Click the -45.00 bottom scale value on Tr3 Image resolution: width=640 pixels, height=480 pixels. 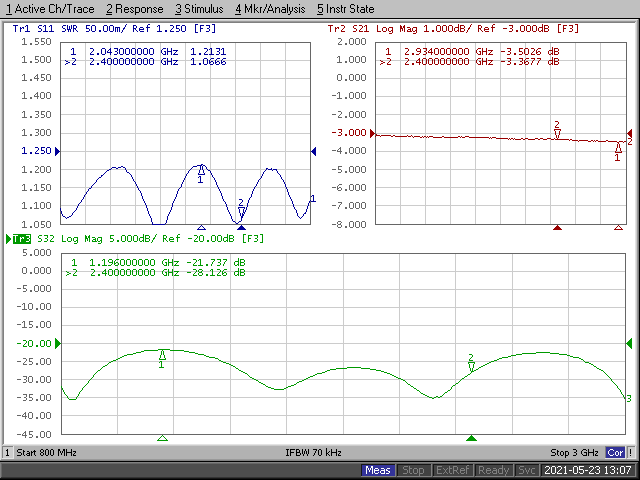(x=34, y=434)
